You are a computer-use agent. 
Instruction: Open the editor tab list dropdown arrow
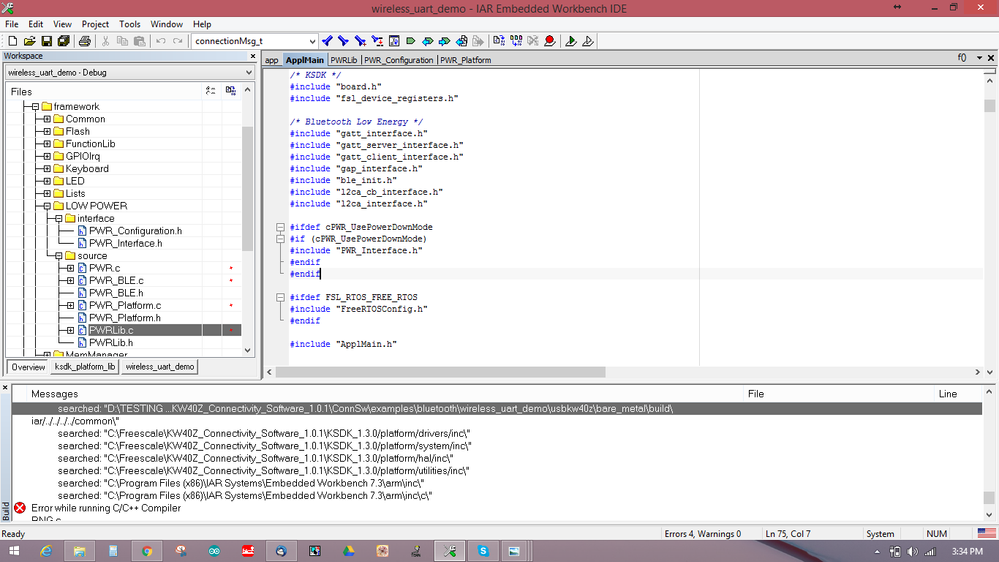(x=979, y=58)
